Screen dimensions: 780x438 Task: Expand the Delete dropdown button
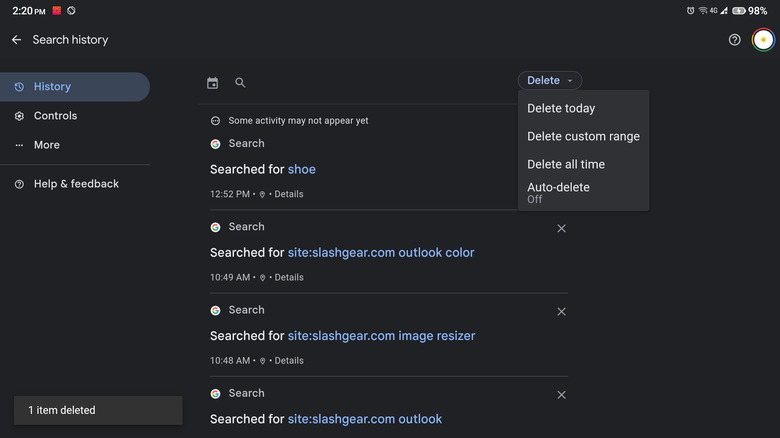click(x=550, y=81)
